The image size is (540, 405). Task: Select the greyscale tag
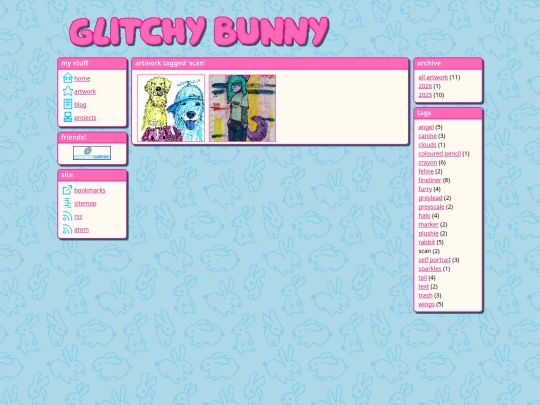click(431, 207)
